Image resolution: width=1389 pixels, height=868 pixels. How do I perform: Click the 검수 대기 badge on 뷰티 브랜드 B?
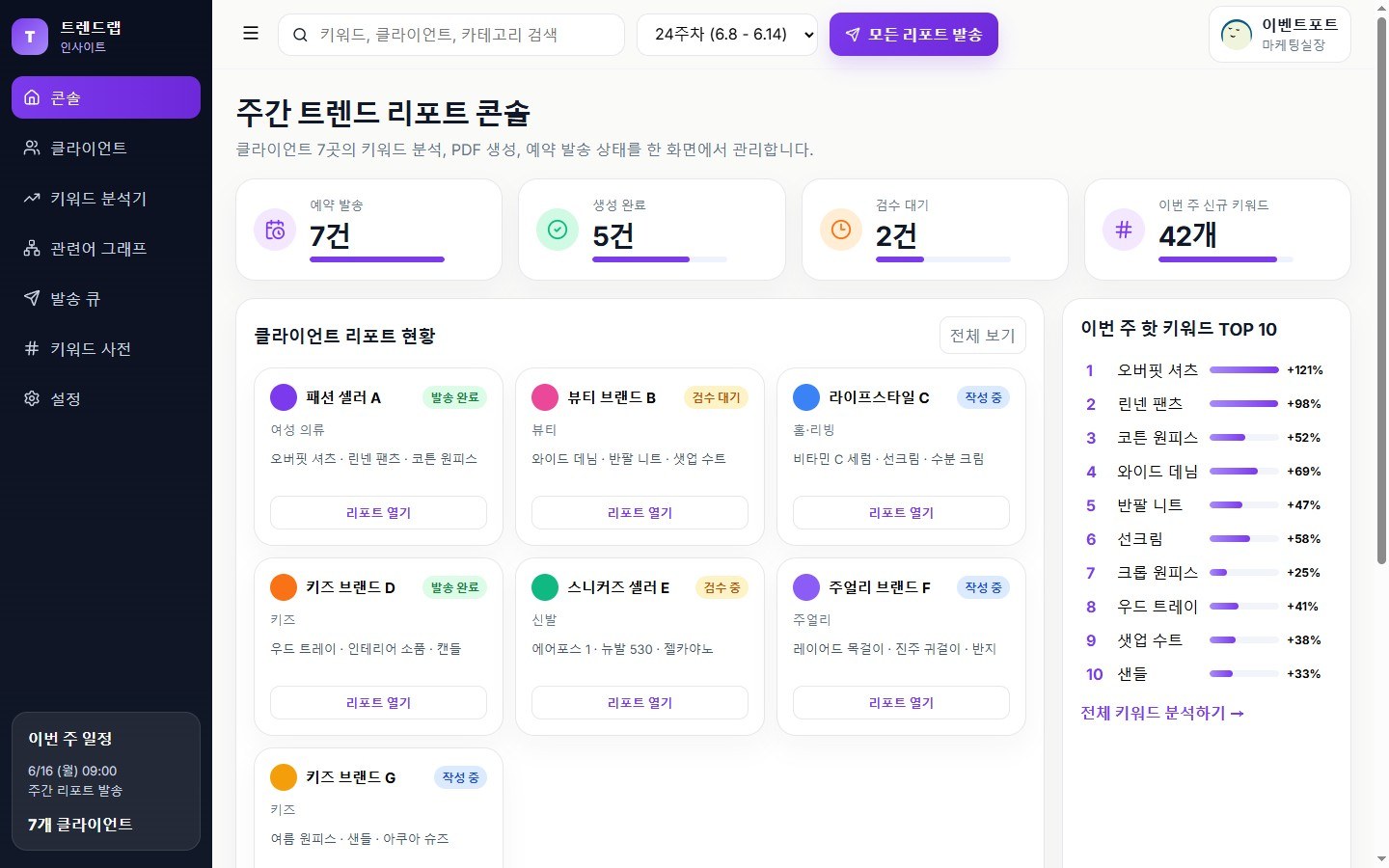tap(716, 397)
